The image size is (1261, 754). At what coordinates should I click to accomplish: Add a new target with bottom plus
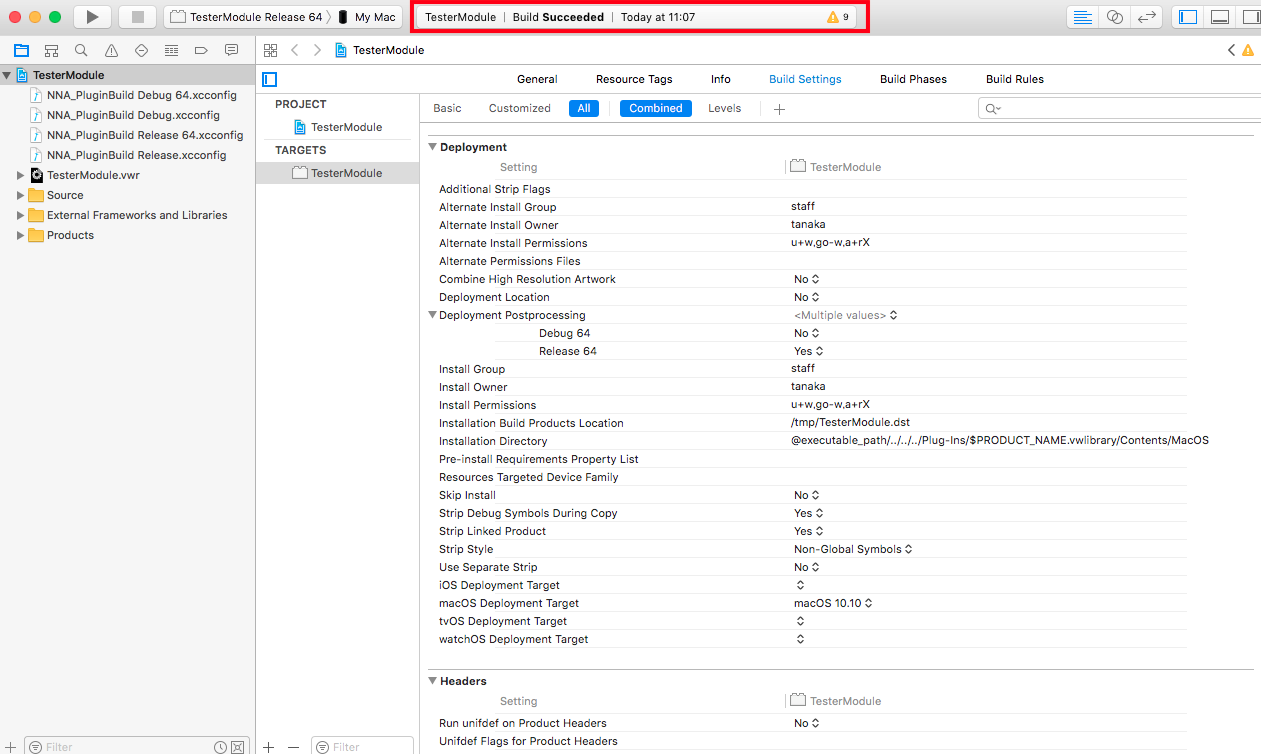tap(268, 747)
